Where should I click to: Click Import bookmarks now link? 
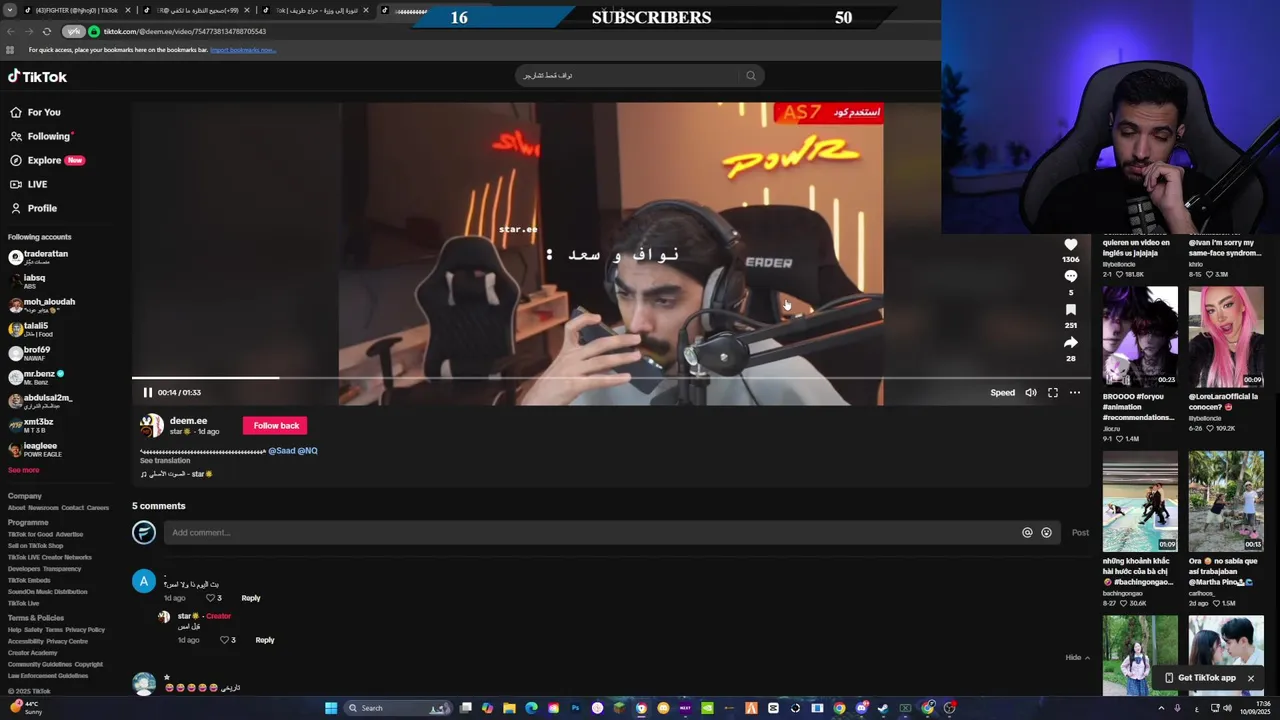243,50
